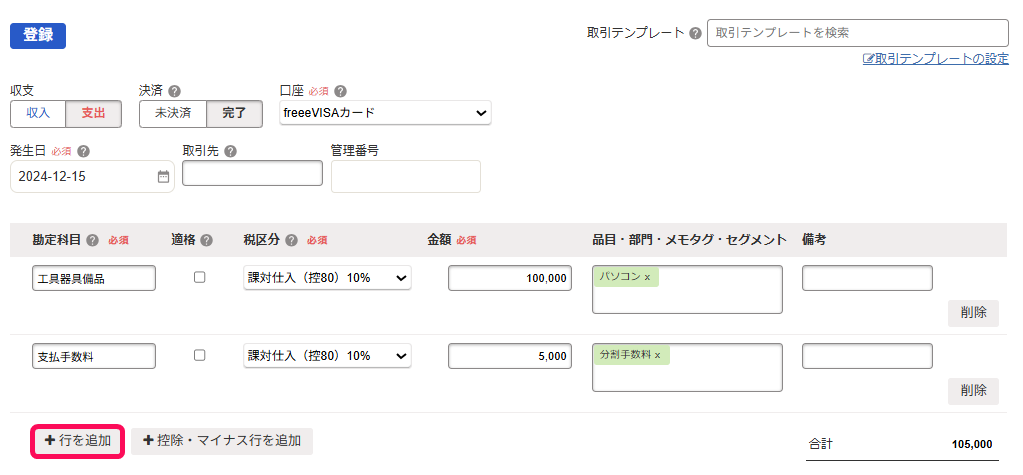Open 取引テンプレートの設定 link
This screenshot has width=1023, height=475.
[x=936, y=59]
